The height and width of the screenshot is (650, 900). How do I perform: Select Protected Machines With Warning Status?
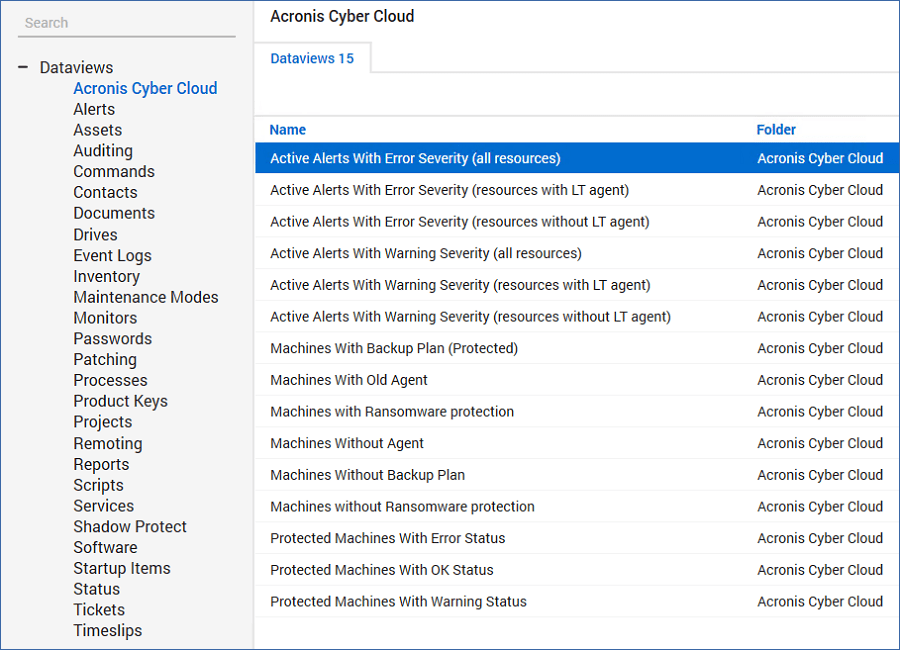click(398, 602)
